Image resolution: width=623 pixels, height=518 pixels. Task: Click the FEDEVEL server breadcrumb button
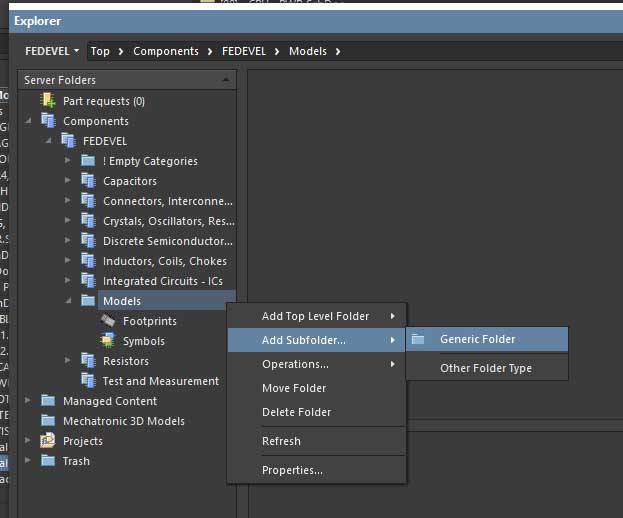50,51
